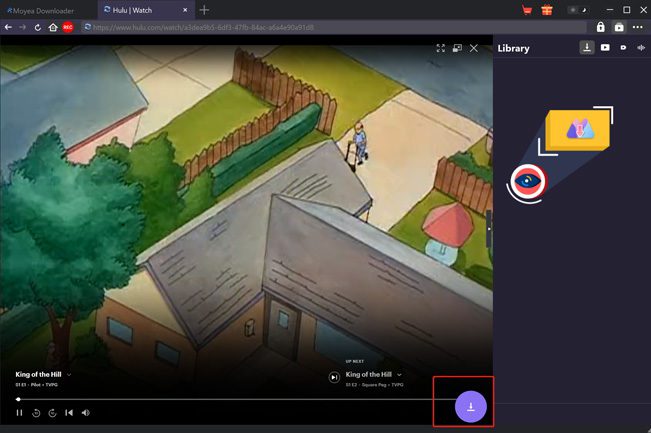
Task: Skip forward 10 seconds
Action: 52,412
